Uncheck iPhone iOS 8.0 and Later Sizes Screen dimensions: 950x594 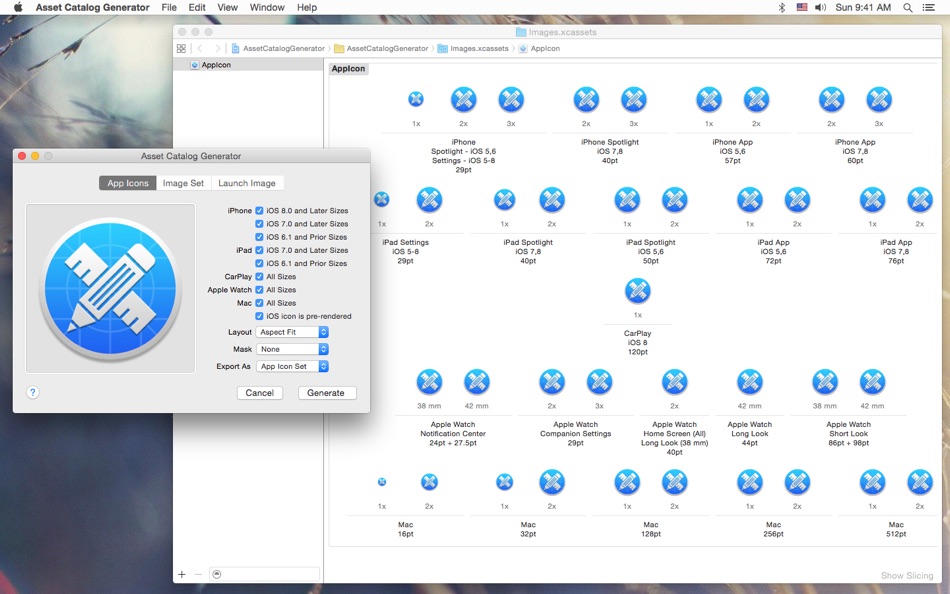pos(259,210)
